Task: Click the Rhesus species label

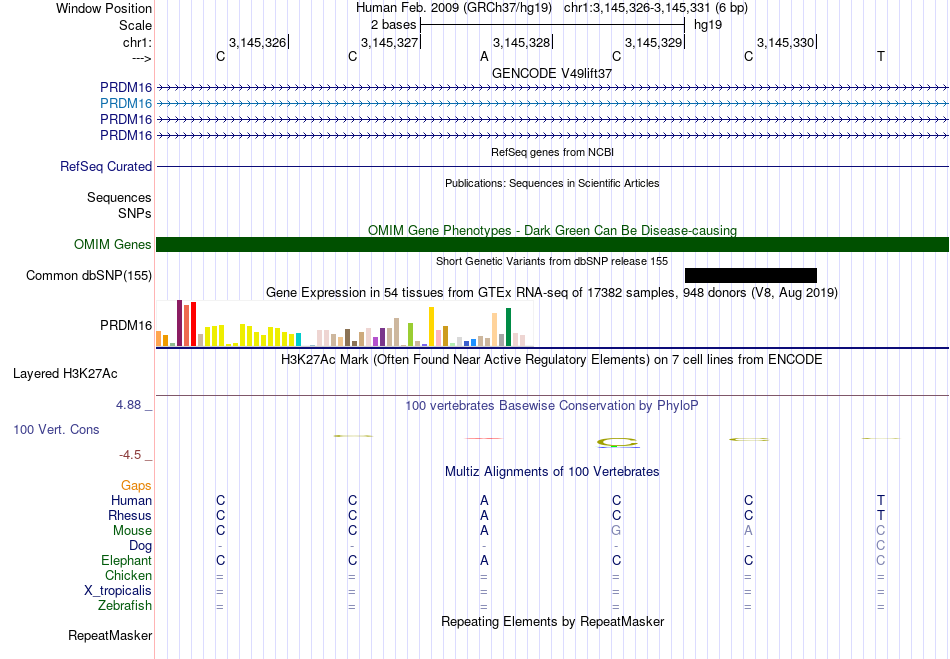Action: (x=130, y=515)
